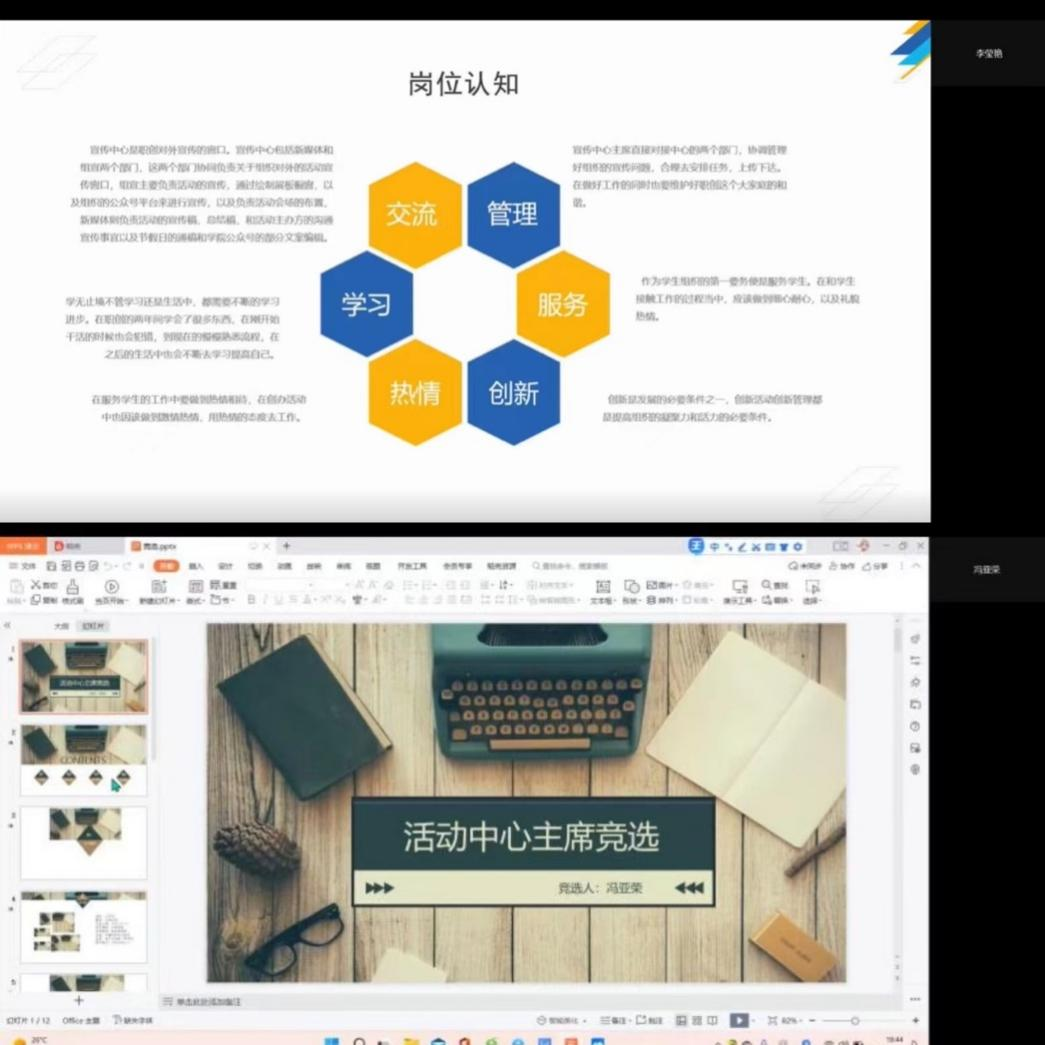1045x1045 pixels.
Task: Switch to normal view in status bar
Action: [x=681, y=1020]
